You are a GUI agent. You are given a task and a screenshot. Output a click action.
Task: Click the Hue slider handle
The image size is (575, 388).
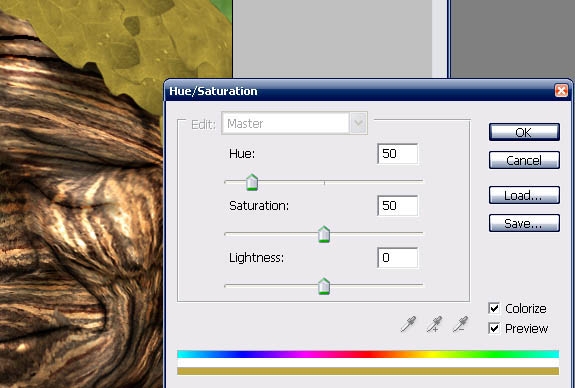coord(252,182)
